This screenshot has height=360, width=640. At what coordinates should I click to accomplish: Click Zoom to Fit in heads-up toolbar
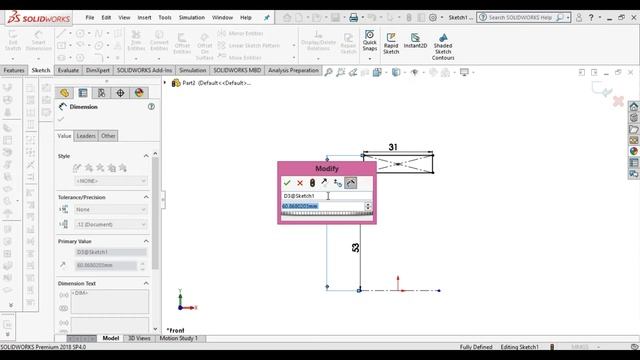click(x=329, y=72)
